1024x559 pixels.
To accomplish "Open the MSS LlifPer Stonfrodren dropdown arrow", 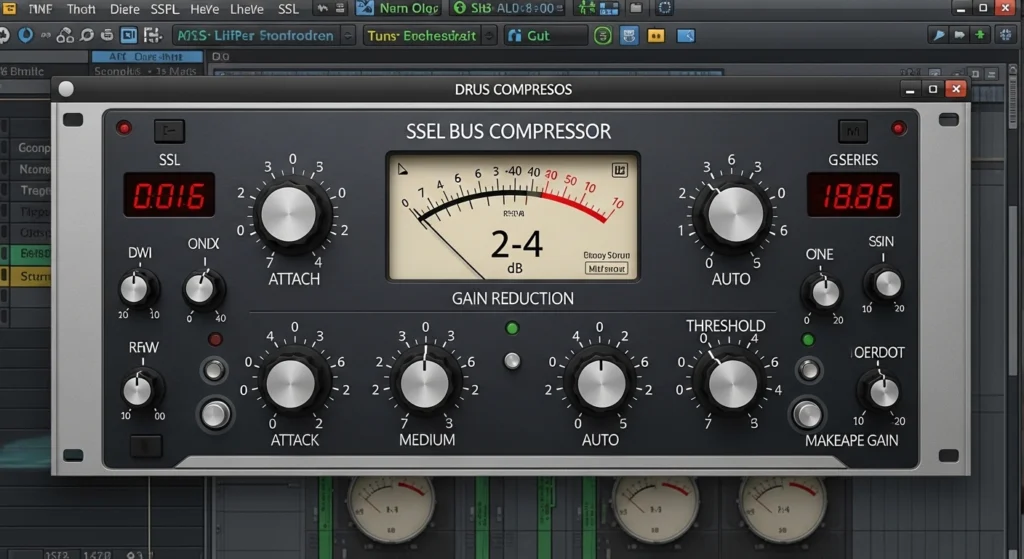I will click(x=349, y=35).
